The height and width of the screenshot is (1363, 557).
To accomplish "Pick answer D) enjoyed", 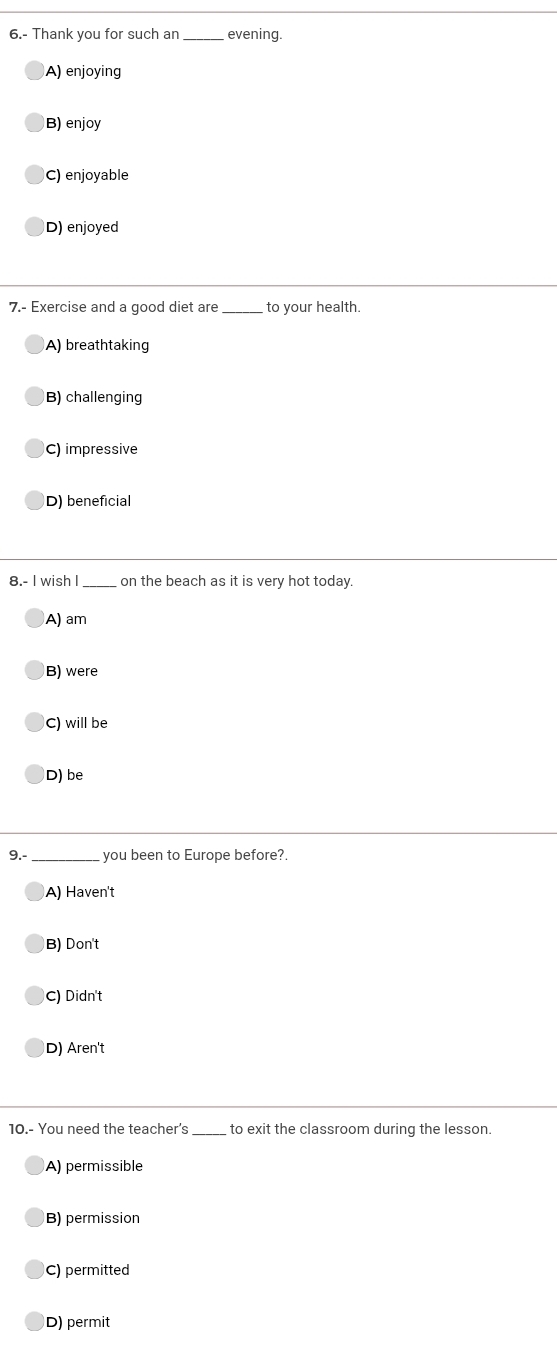I will [35, 227].
